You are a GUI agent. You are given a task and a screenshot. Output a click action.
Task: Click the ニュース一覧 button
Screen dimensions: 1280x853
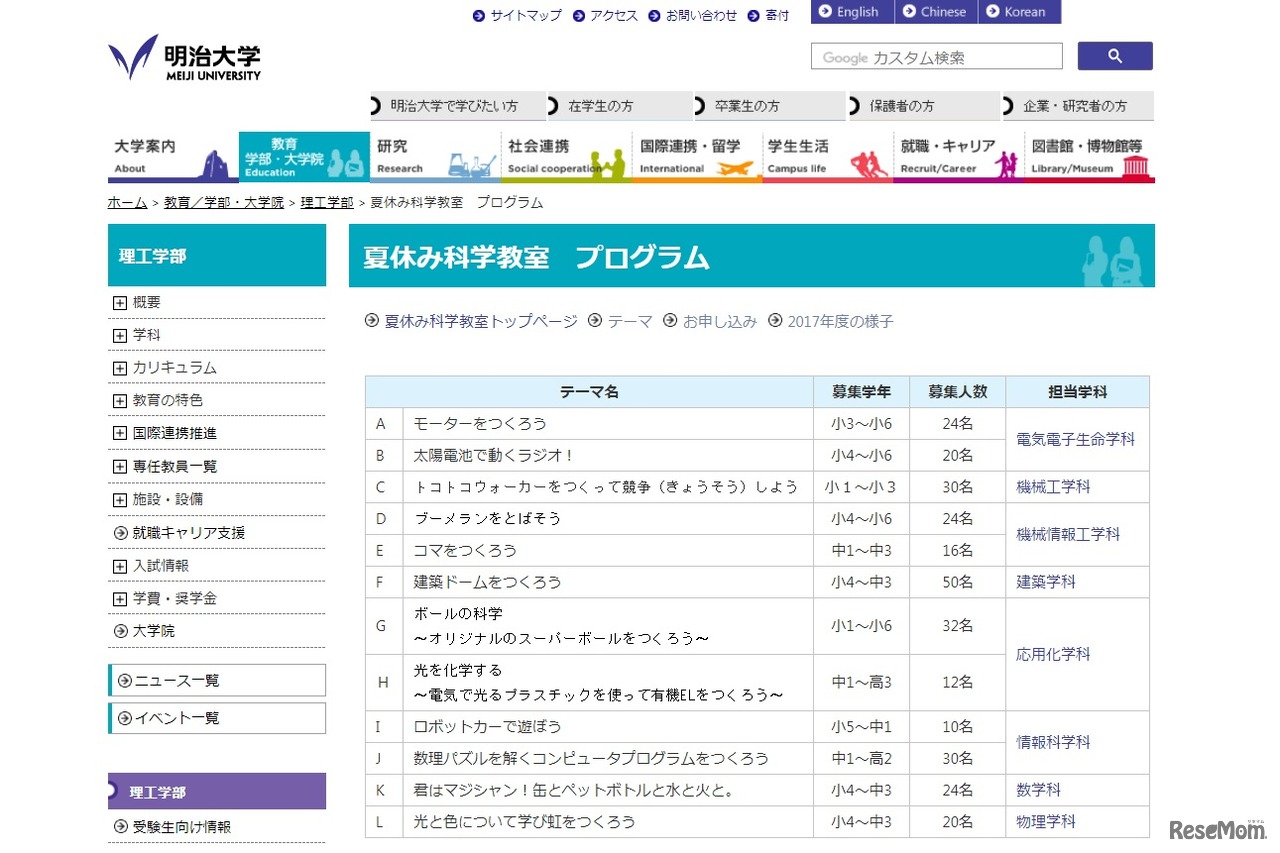[217, 680]
